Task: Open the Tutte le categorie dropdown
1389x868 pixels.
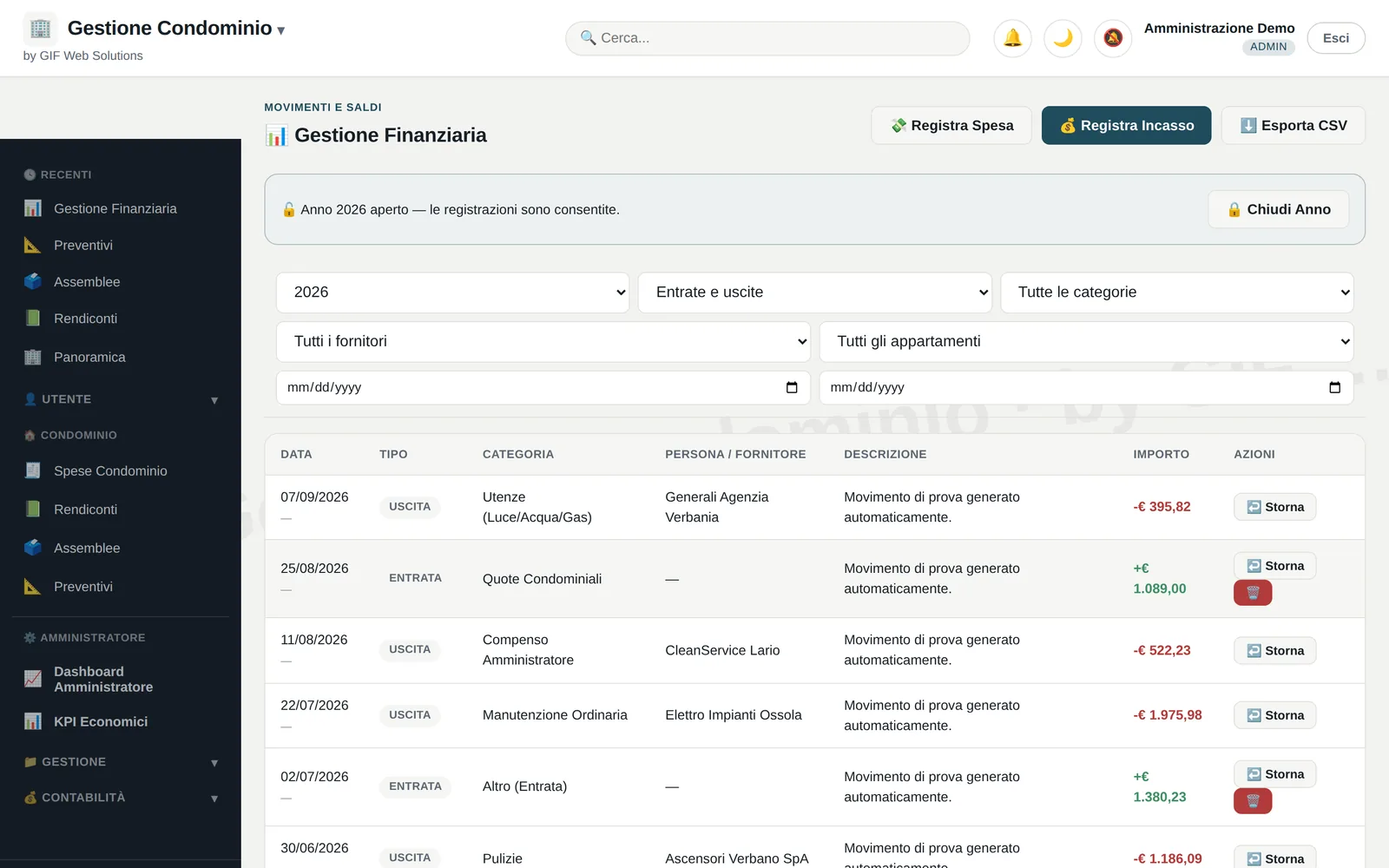Action: point(1176,293)
